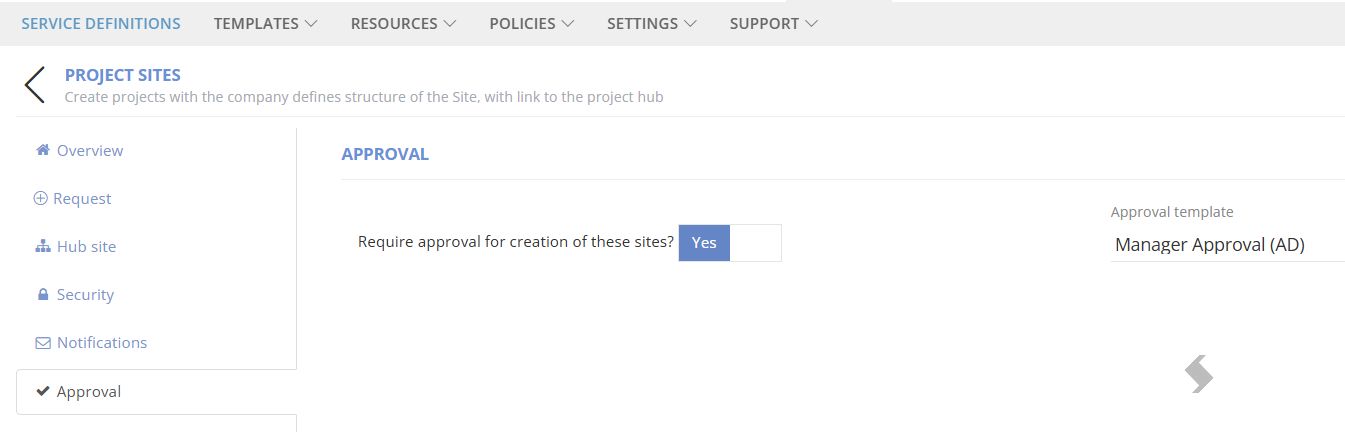
Task: Click the padlock icon beside Security
Action: pos(43,294)
